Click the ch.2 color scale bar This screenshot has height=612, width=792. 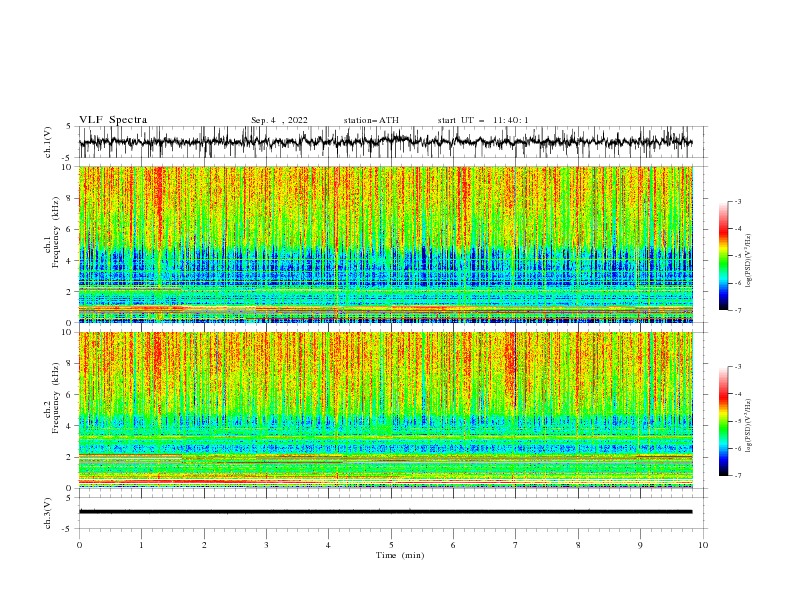723,421
